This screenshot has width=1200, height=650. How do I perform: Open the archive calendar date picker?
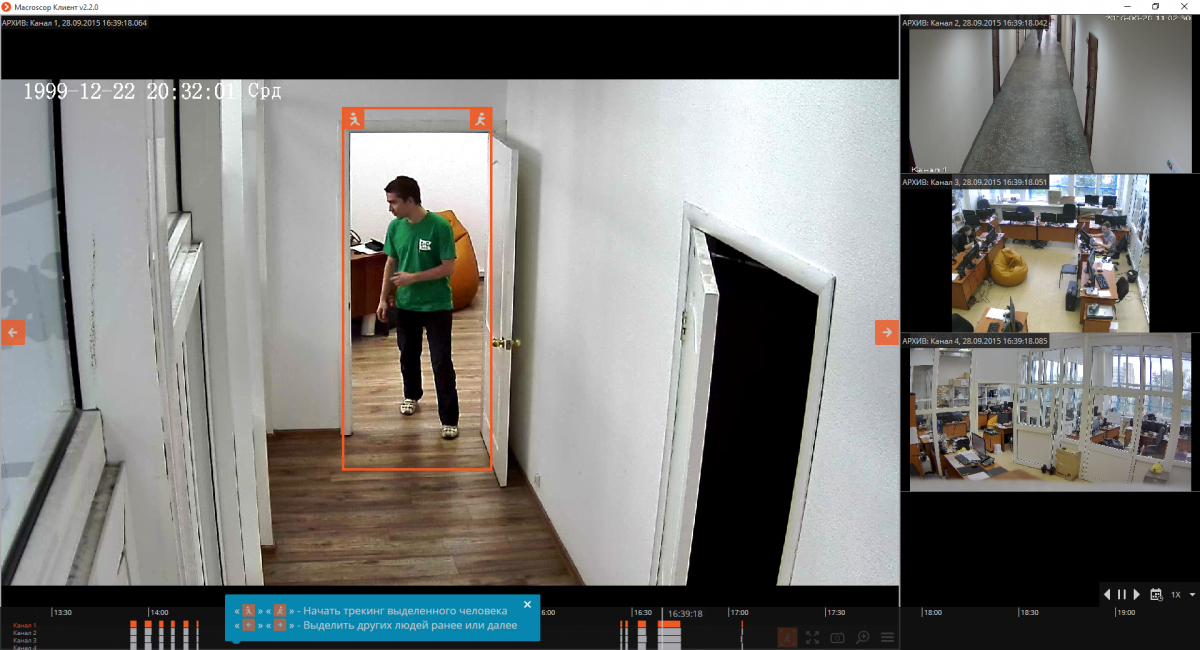pos(1156,594)
